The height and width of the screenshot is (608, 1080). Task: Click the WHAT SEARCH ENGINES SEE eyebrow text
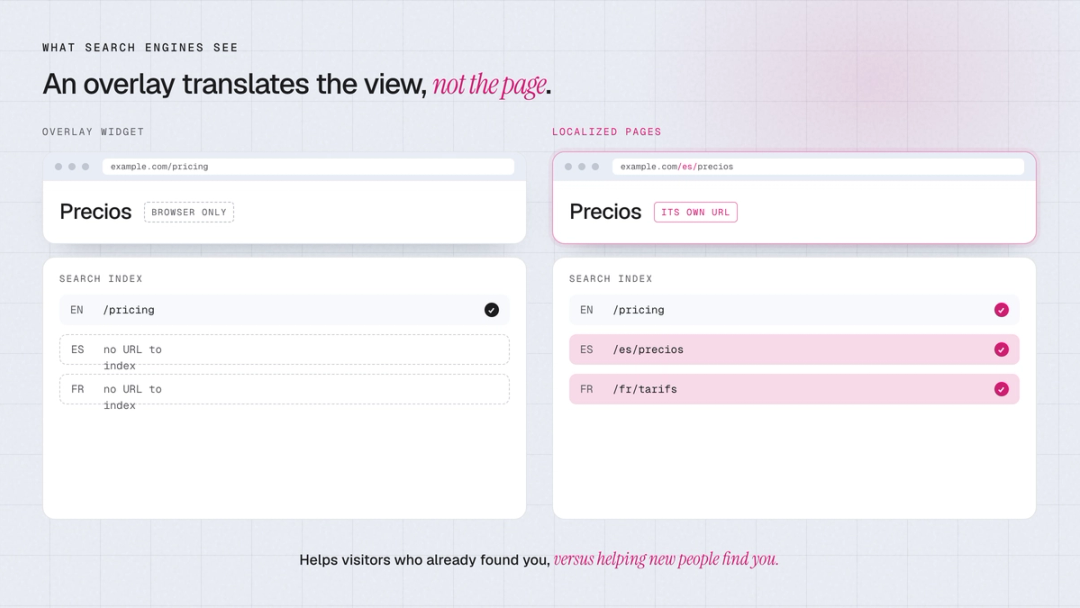point(140,48)
